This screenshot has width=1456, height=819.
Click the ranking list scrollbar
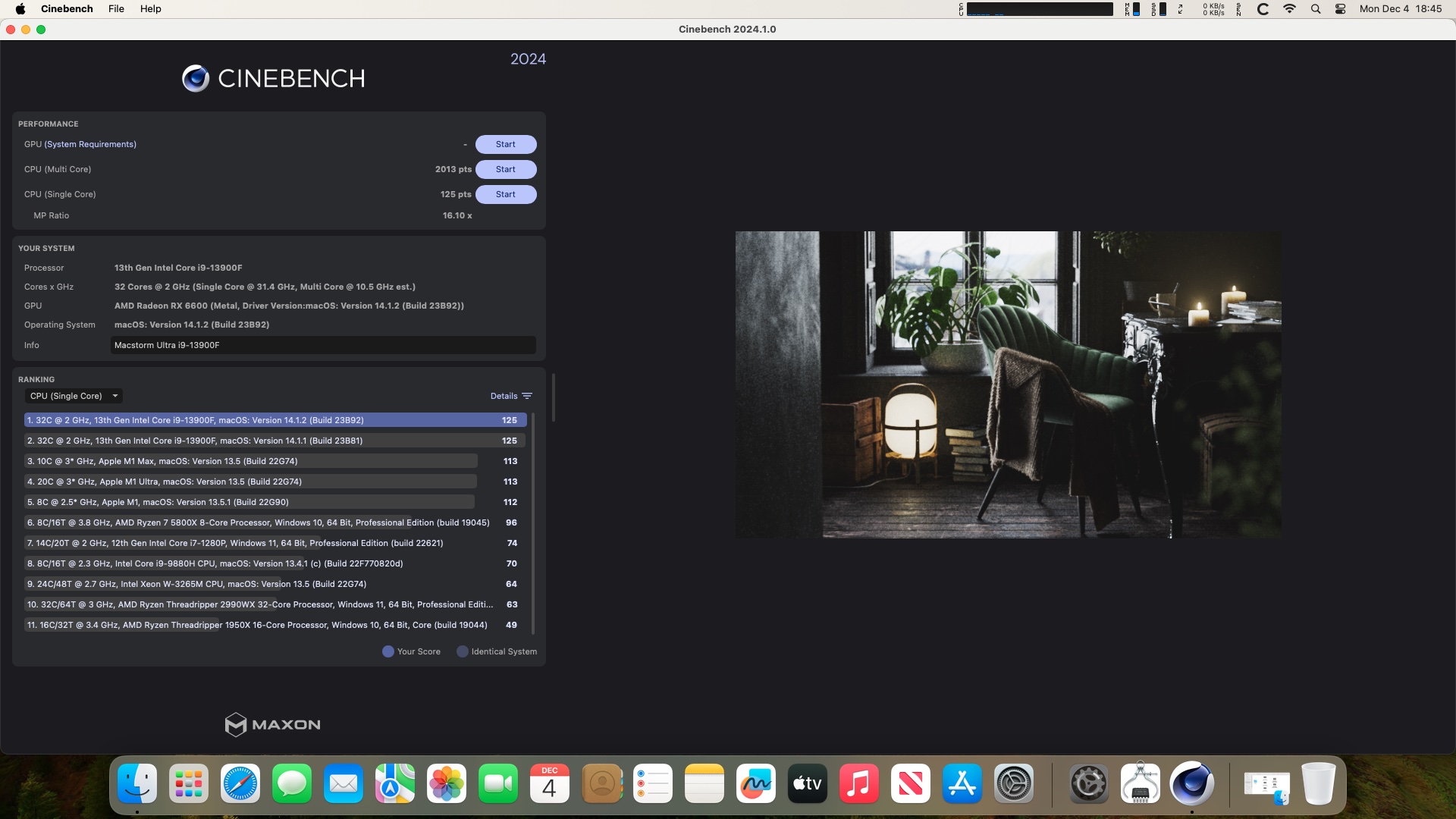click(x=533, y=523)
